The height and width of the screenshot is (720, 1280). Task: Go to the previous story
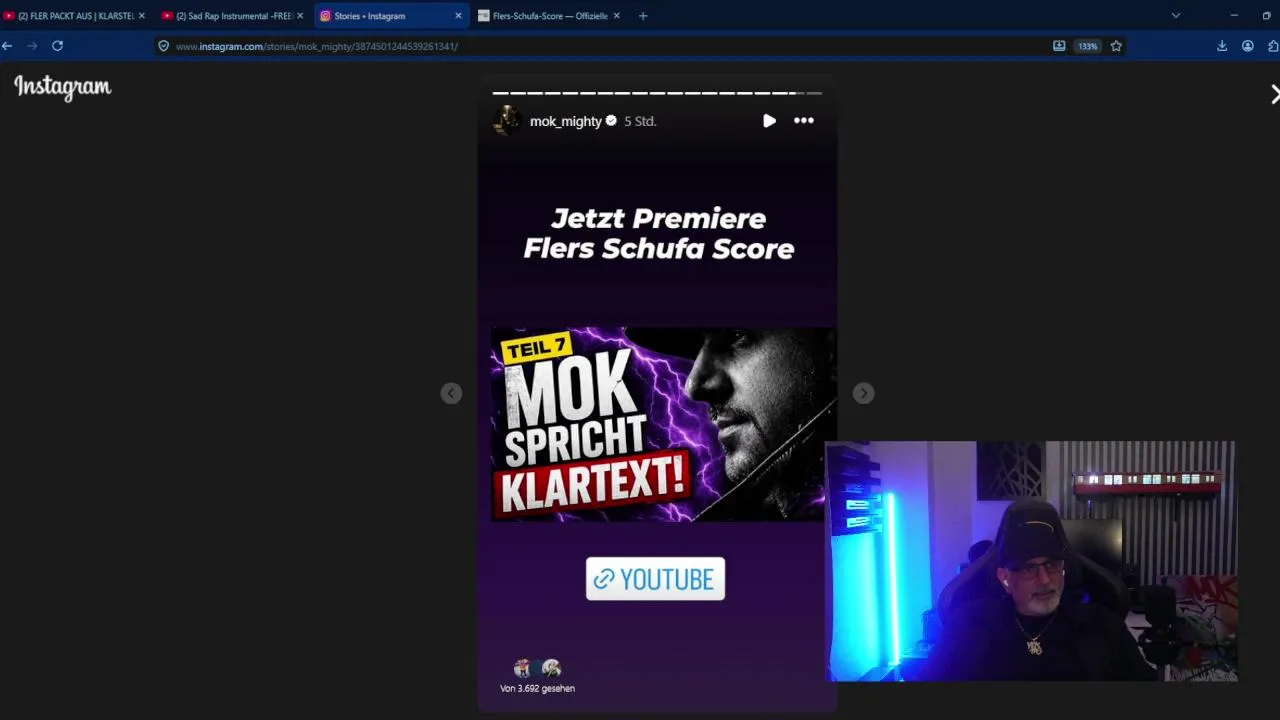pos(451,393)
